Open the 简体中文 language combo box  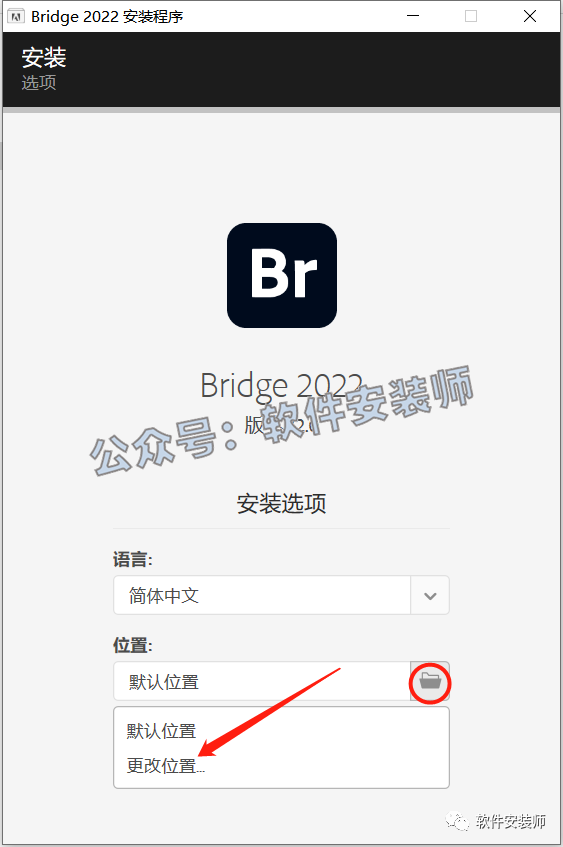click(x=281, y=595)
